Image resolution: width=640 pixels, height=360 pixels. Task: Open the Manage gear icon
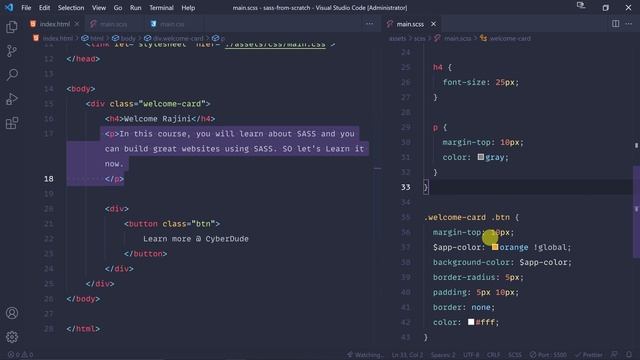12,337
